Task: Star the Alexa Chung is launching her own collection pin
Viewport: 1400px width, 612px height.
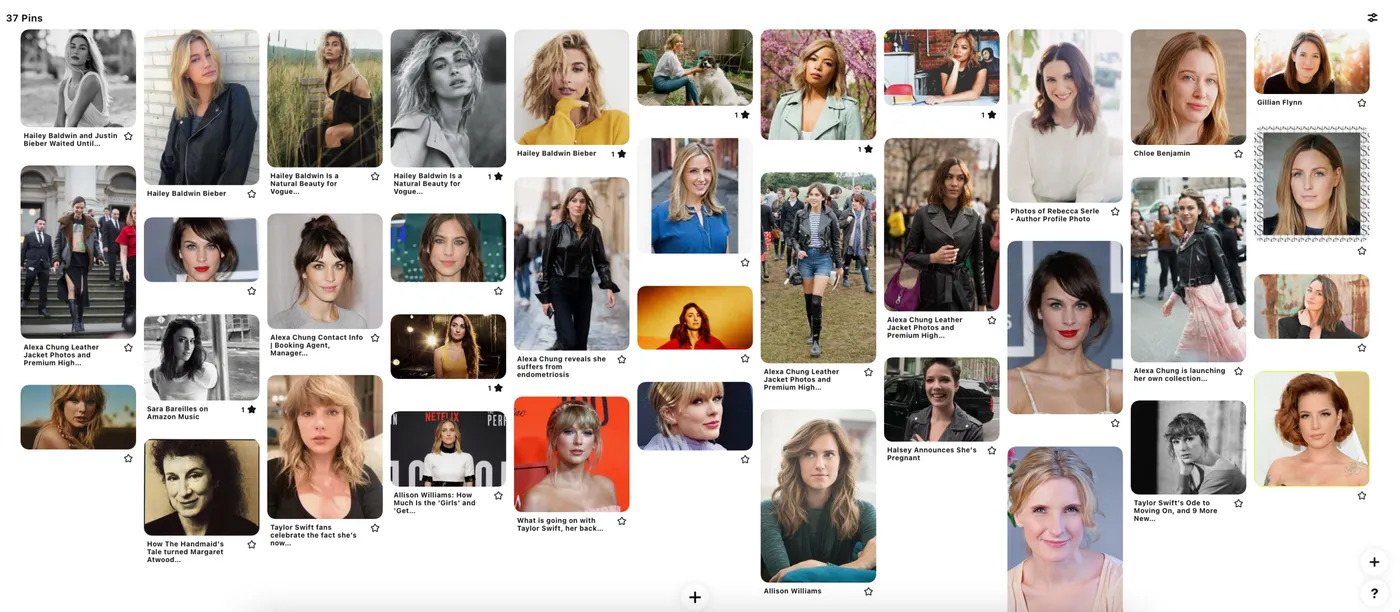Action: coord(1238,372)
